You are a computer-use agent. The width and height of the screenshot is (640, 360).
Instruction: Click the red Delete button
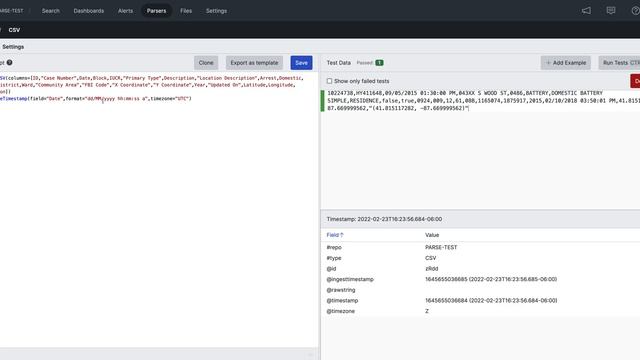pos(636,81)
